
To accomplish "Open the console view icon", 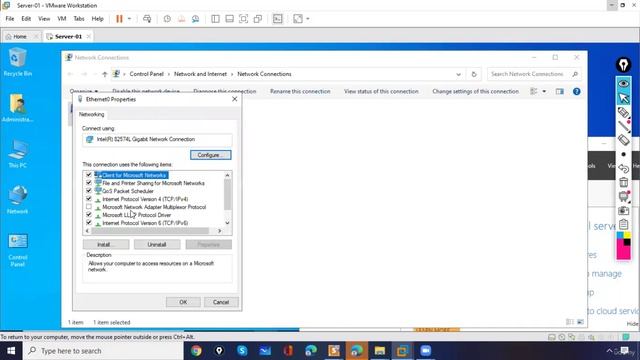I will (x=278, y=19).
